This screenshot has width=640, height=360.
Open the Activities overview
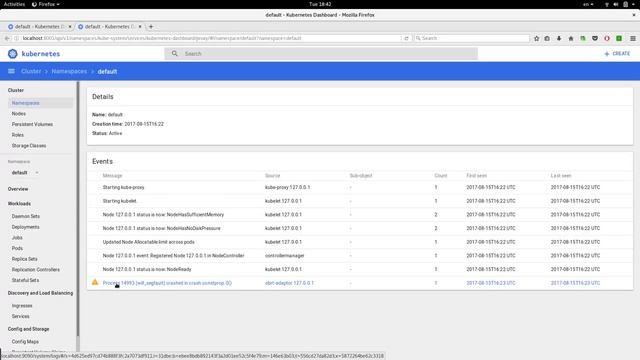click(x=14, y=4)
